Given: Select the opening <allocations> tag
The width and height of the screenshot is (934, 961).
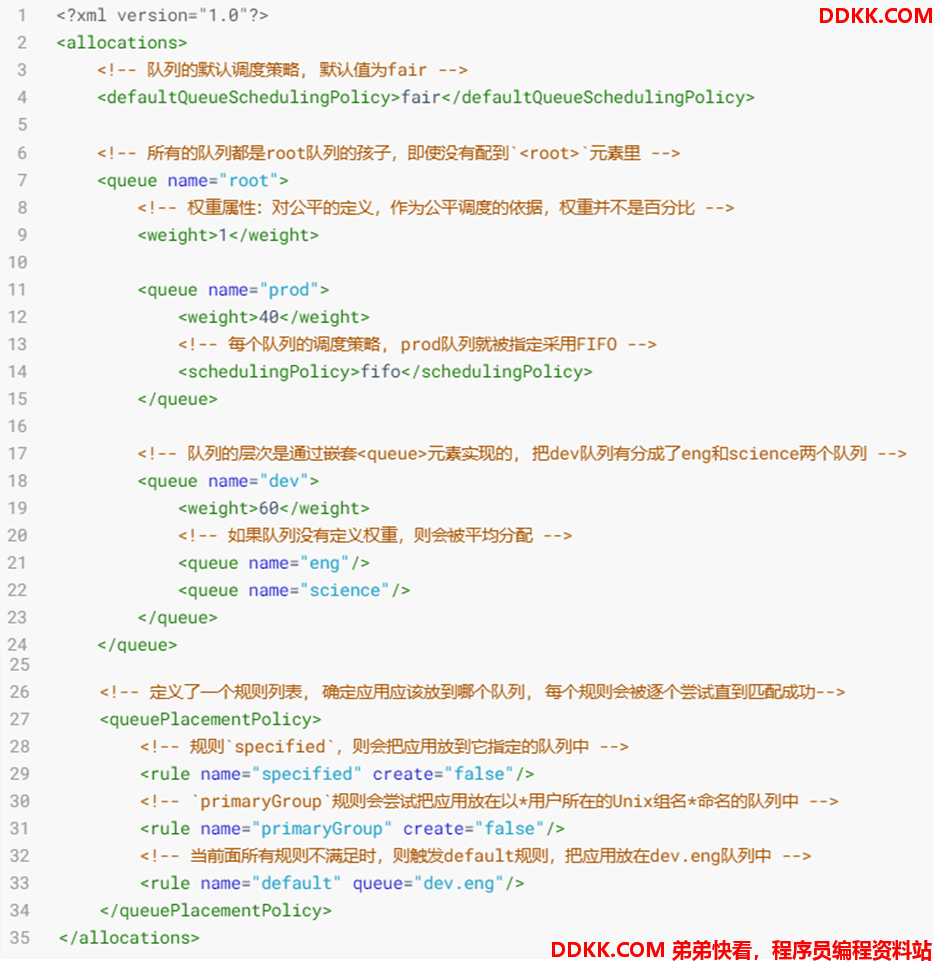Looking at the screenshot, I should point(122,42).
